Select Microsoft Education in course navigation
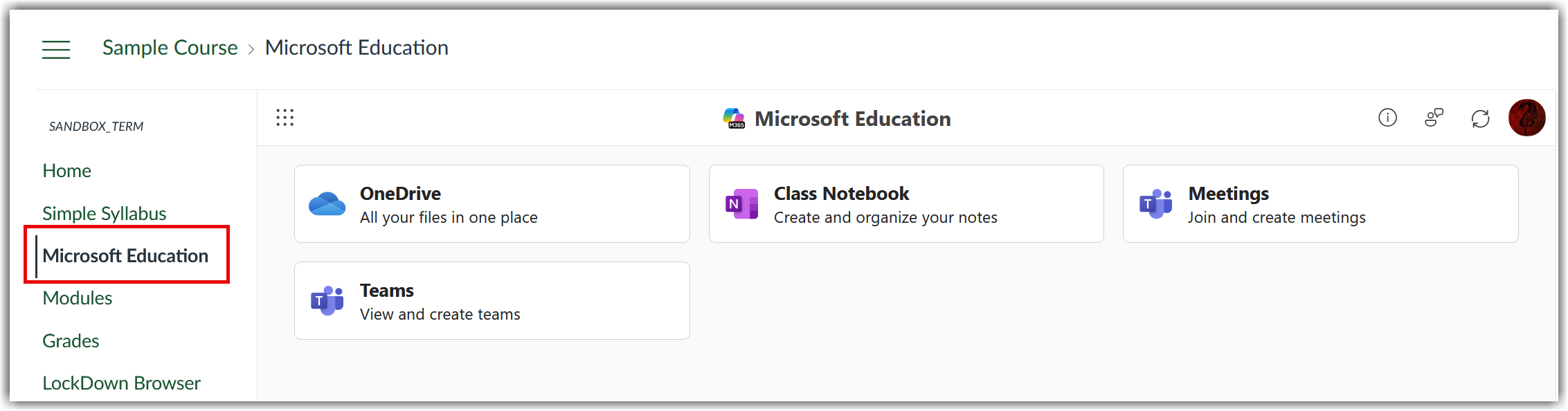The image size is (1568, 411). click(126, 255)
